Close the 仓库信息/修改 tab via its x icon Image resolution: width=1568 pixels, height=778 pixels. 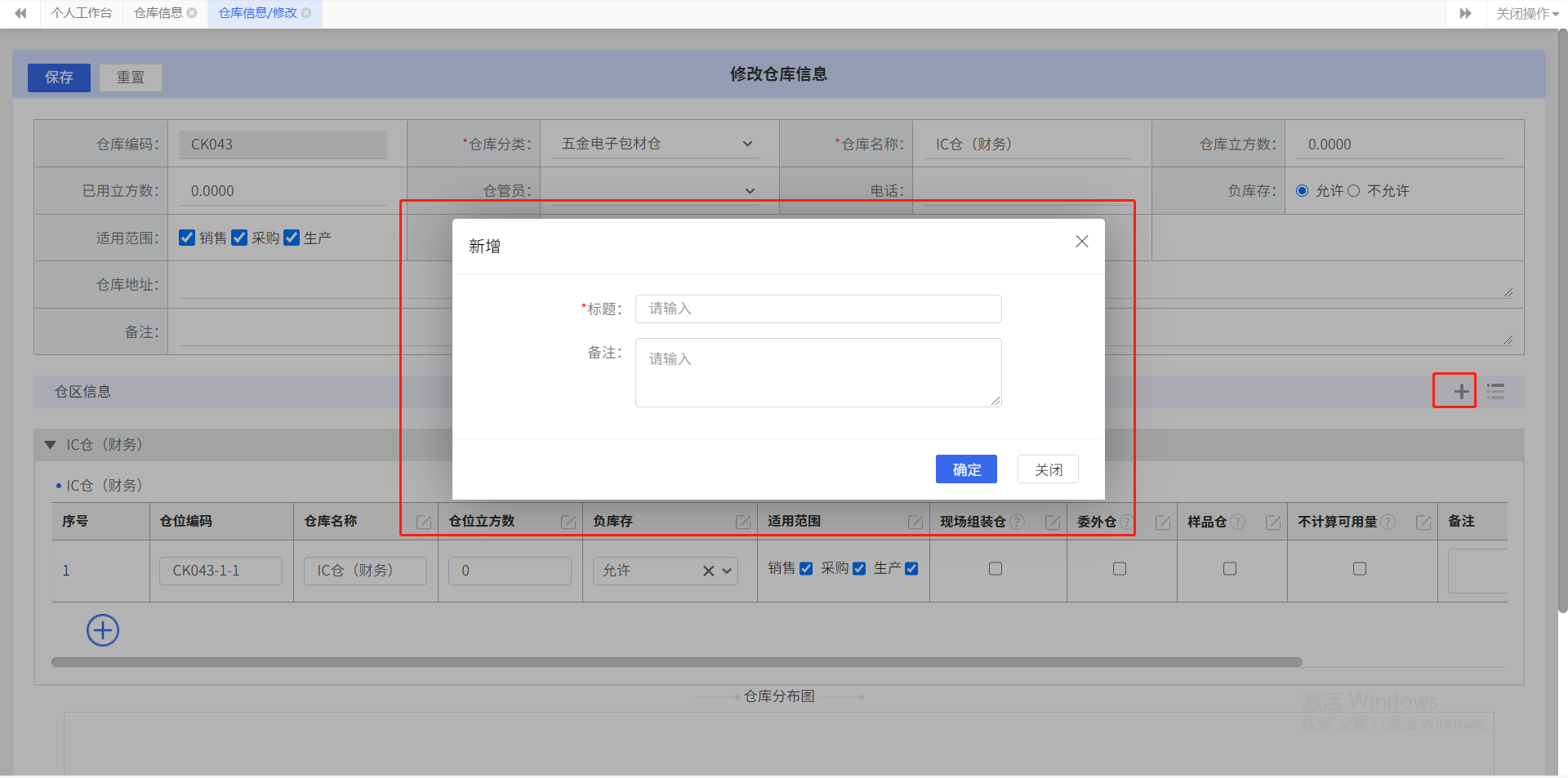306,13
